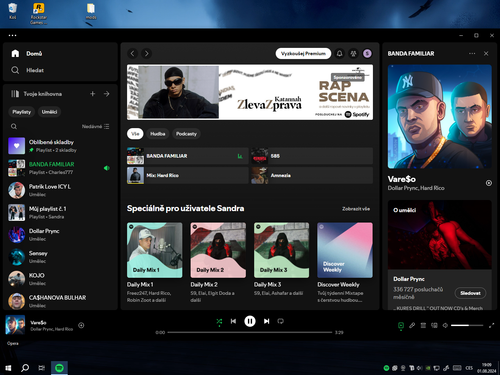Add current track to library from player bar
The height and width of the screenshot is (375, 500).
81,325
